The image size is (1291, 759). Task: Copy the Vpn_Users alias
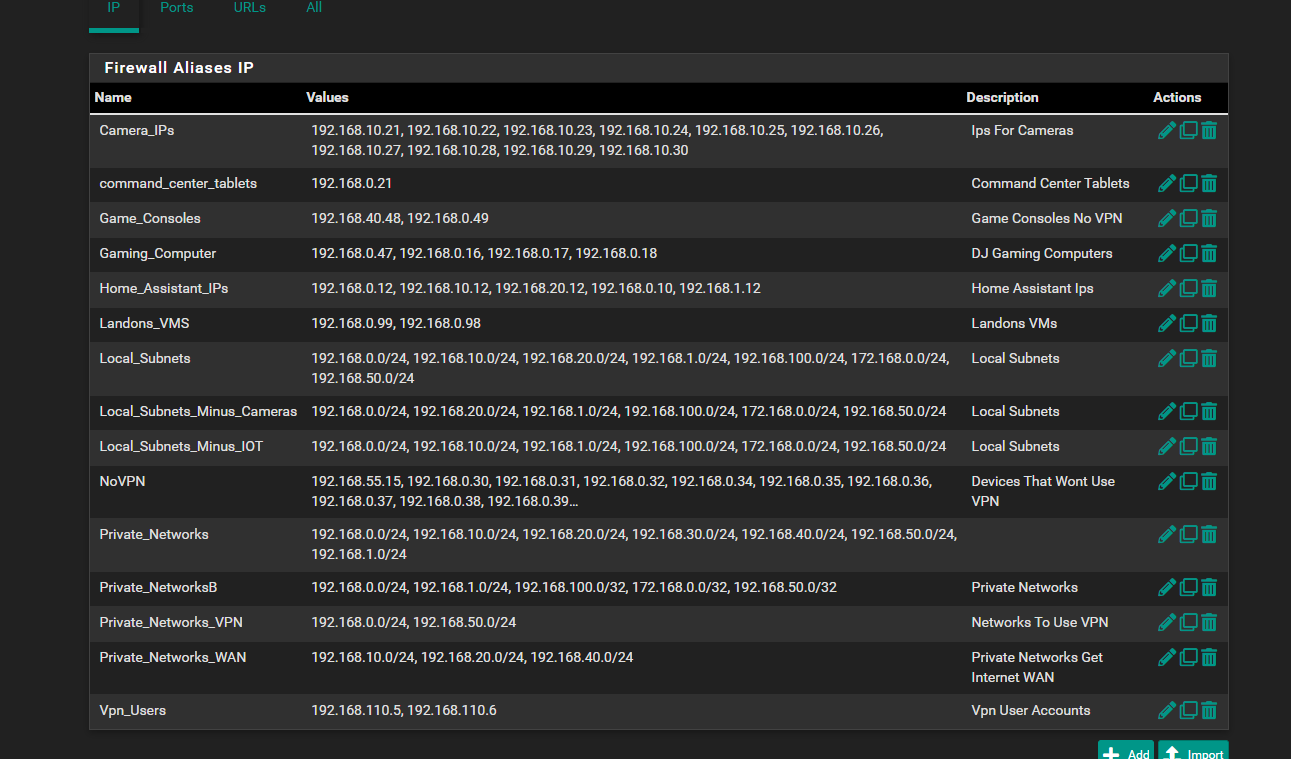tap(1188, 710)
